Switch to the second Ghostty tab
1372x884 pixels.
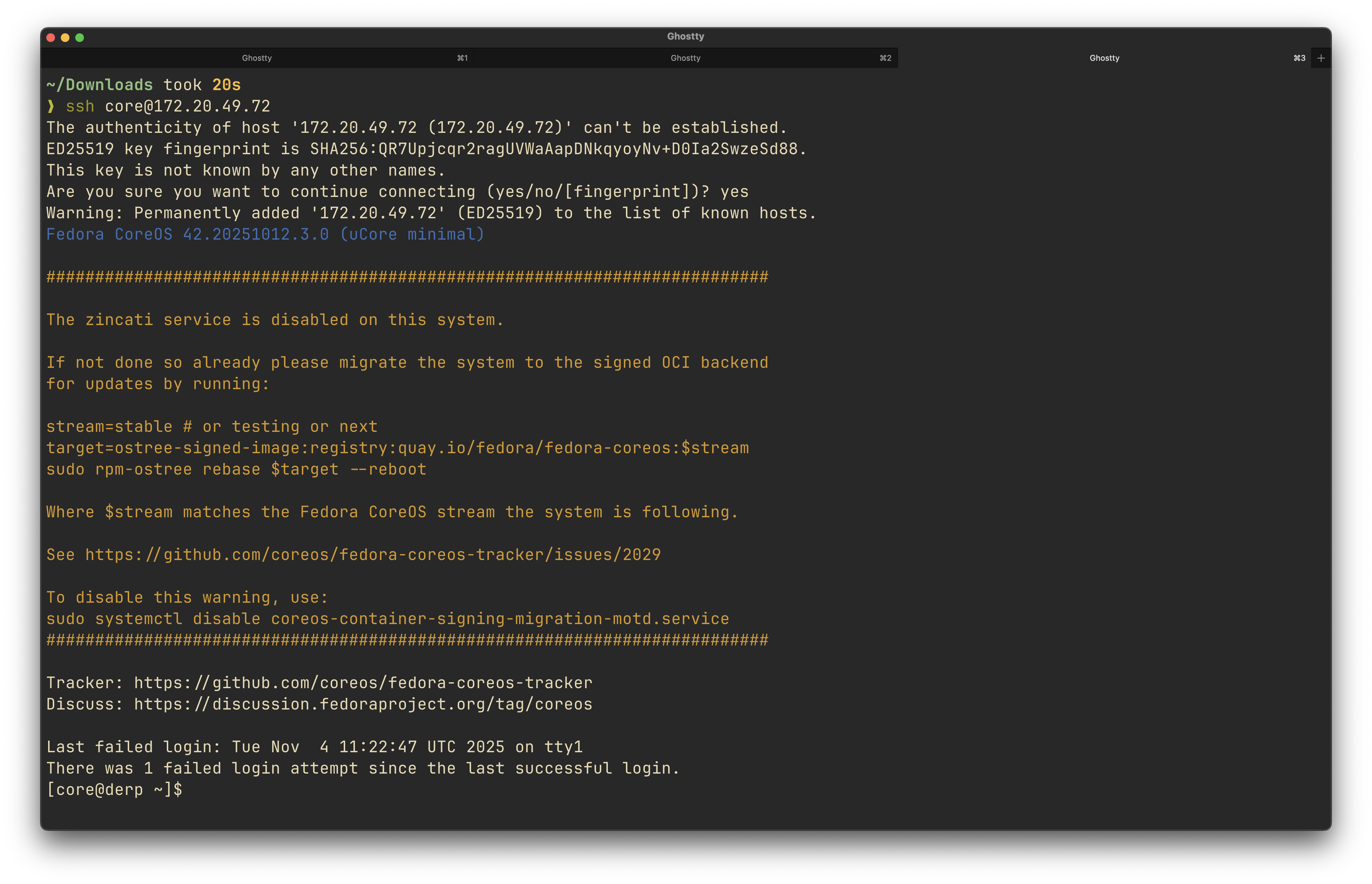685,58
